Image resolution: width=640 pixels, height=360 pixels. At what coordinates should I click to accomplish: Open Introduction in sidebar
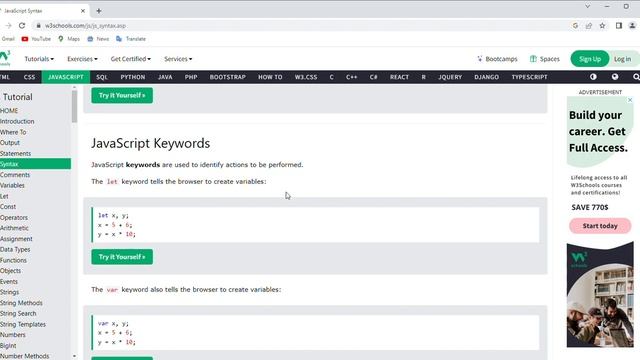(17, 121)
